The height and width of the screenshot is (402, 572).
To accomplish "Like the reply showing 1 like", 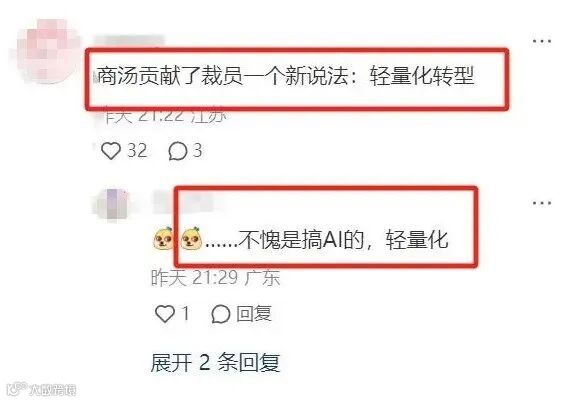I will (x=165, y=313).
